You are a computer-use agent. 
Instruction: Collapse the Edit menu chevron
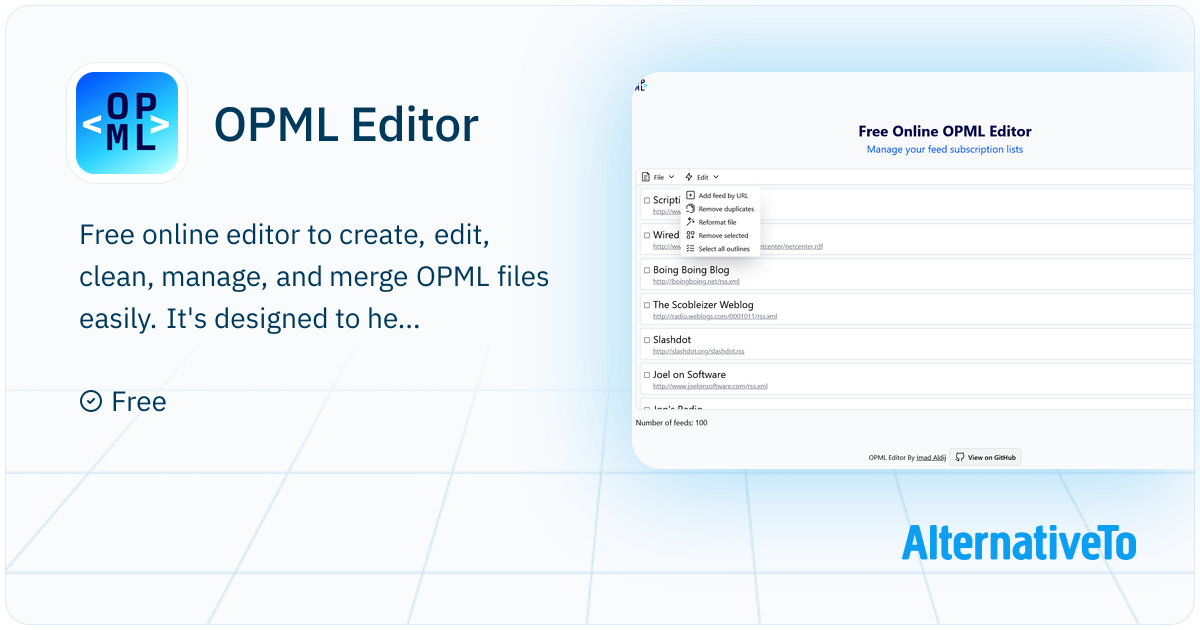[x=716, y=177]
